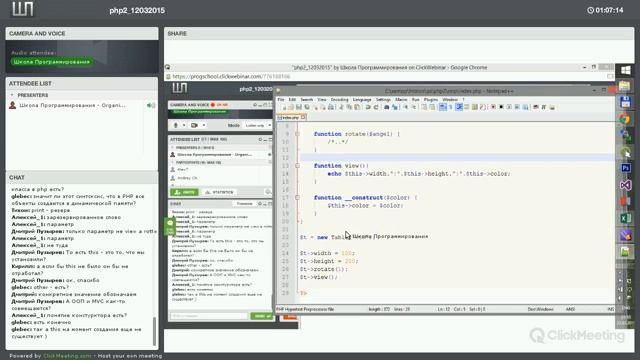Click the chat message input field
Image resolution: width=640 pixels, height=360 pixels.
point(209,316)
